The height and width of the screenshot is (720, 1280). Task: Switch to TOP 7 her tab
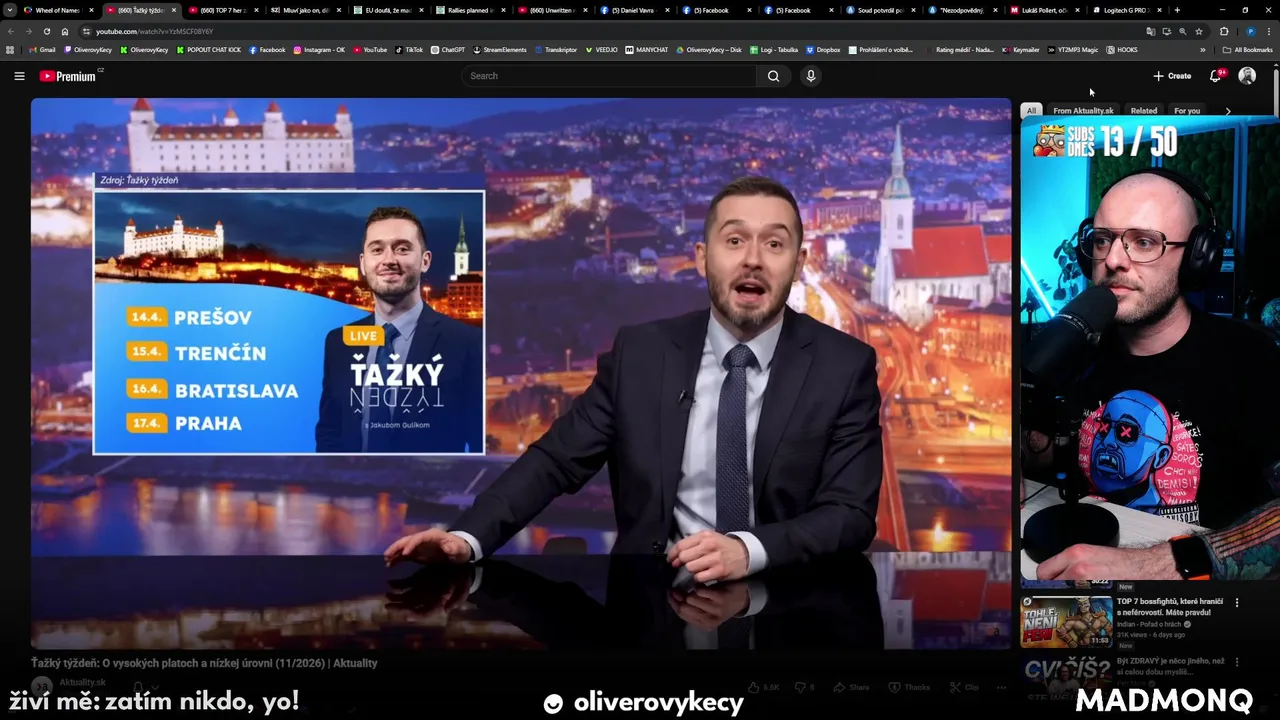click(222, 10)
